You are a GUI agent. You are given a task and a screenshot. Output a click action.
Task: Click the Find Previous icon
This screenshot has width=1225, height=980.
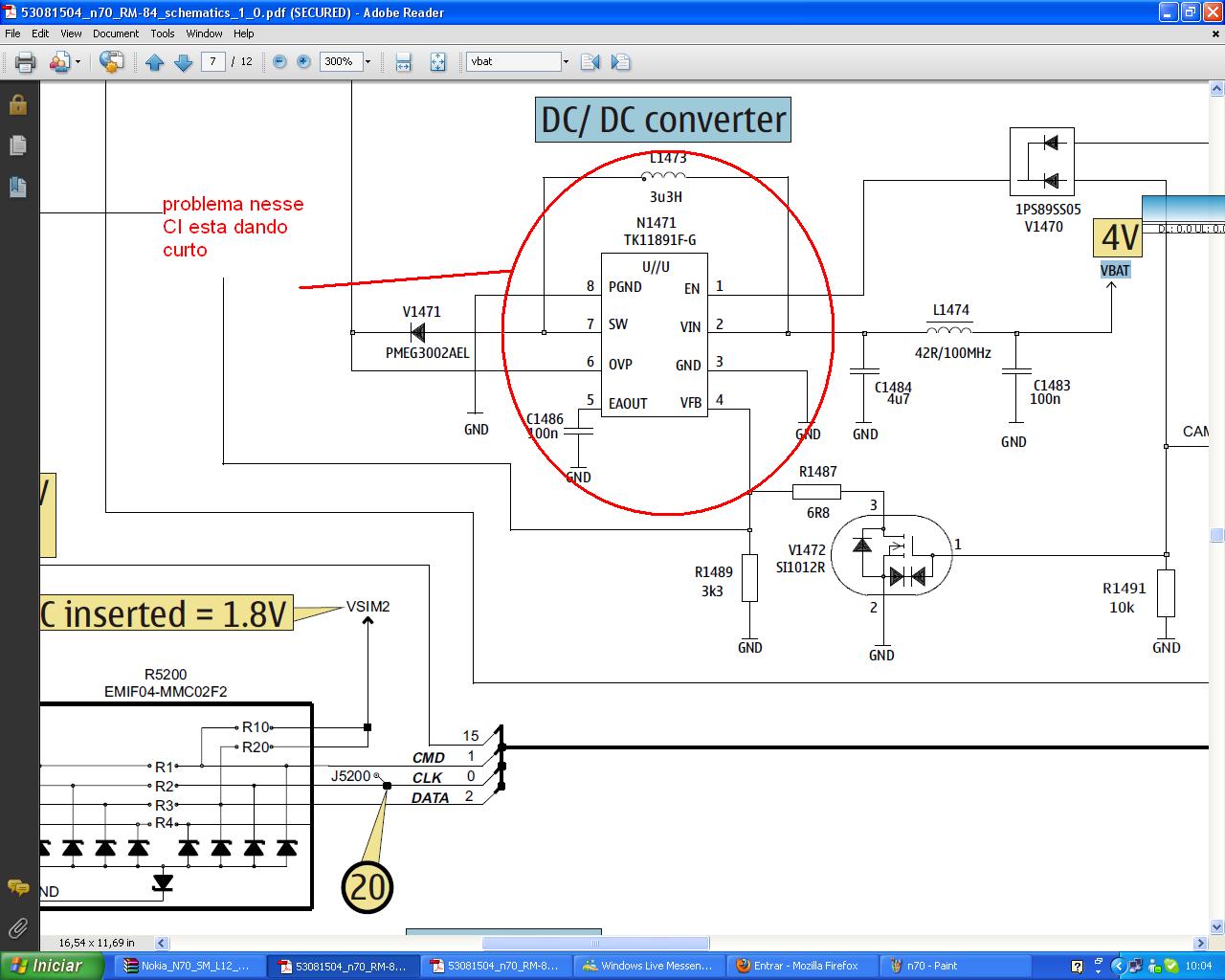590,62
